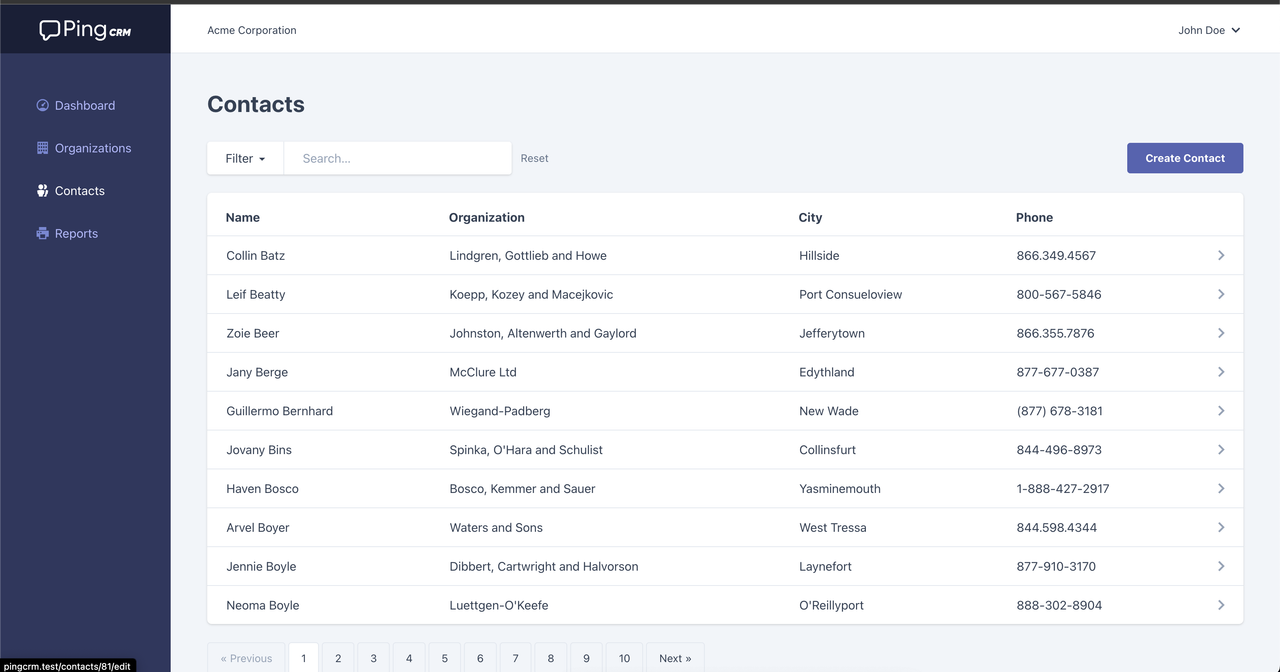Image resolution: width=1280 pixels, height=672 pixels.
Task: Open contact Jovany Bins
Action: coord(259,450)
